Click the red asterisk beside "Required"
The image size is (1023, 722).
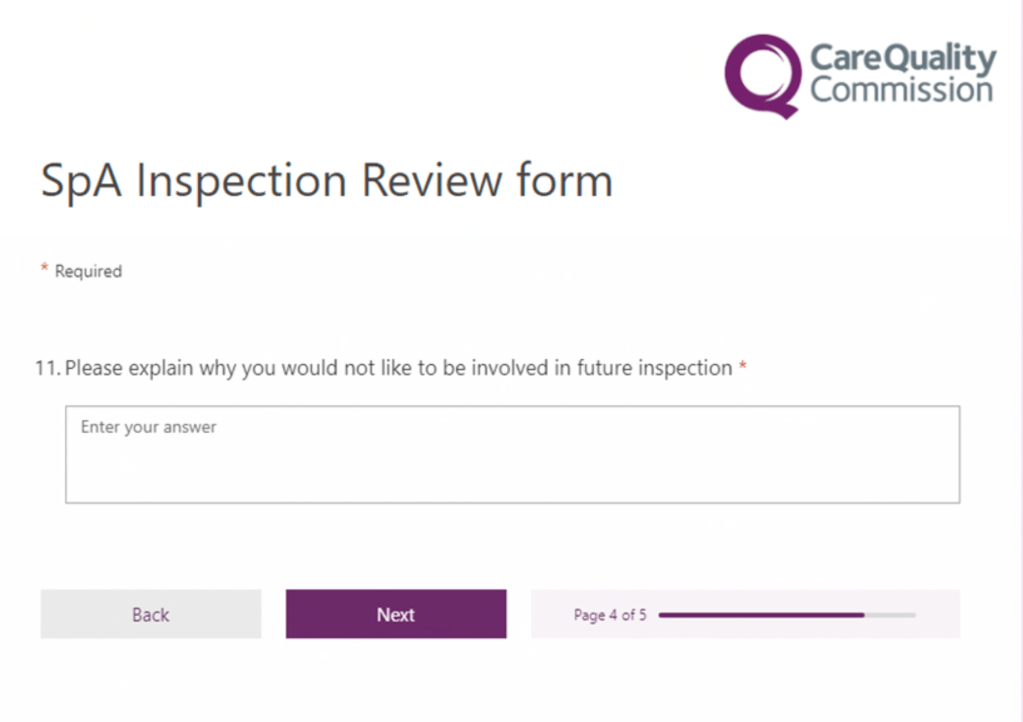[x=44, y=269]
